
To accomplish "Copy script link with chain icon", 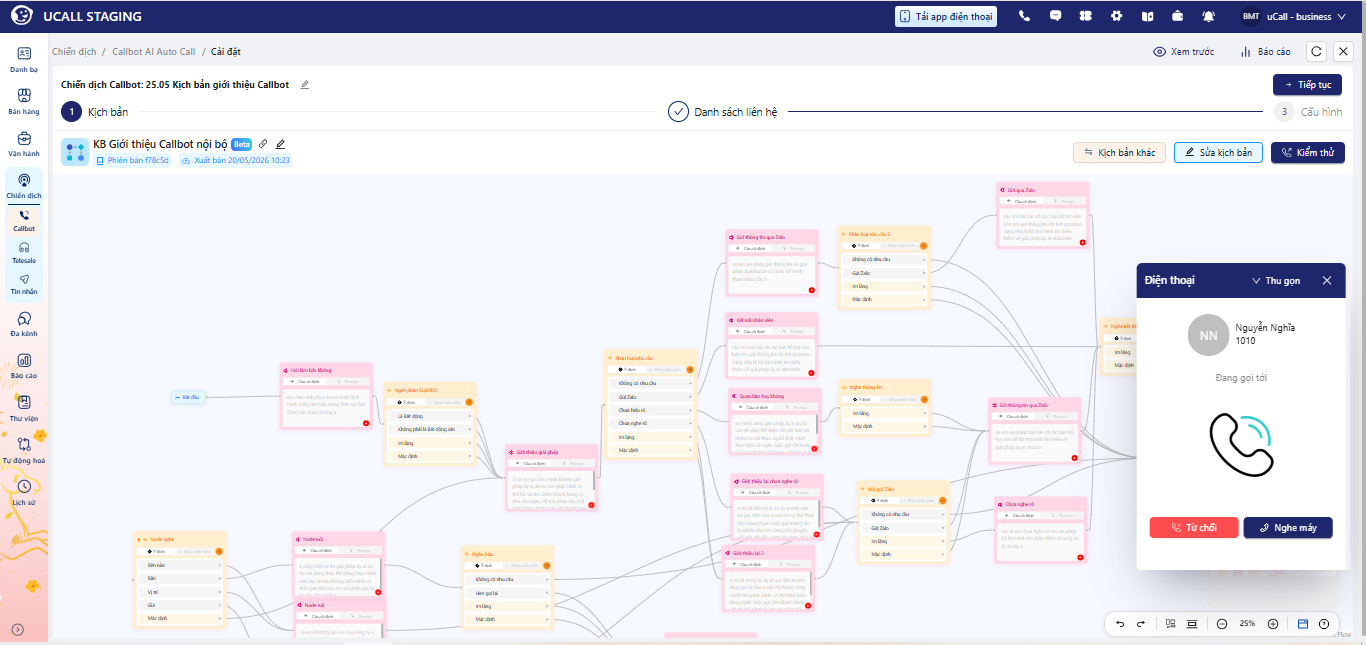I will coord(263,144).
